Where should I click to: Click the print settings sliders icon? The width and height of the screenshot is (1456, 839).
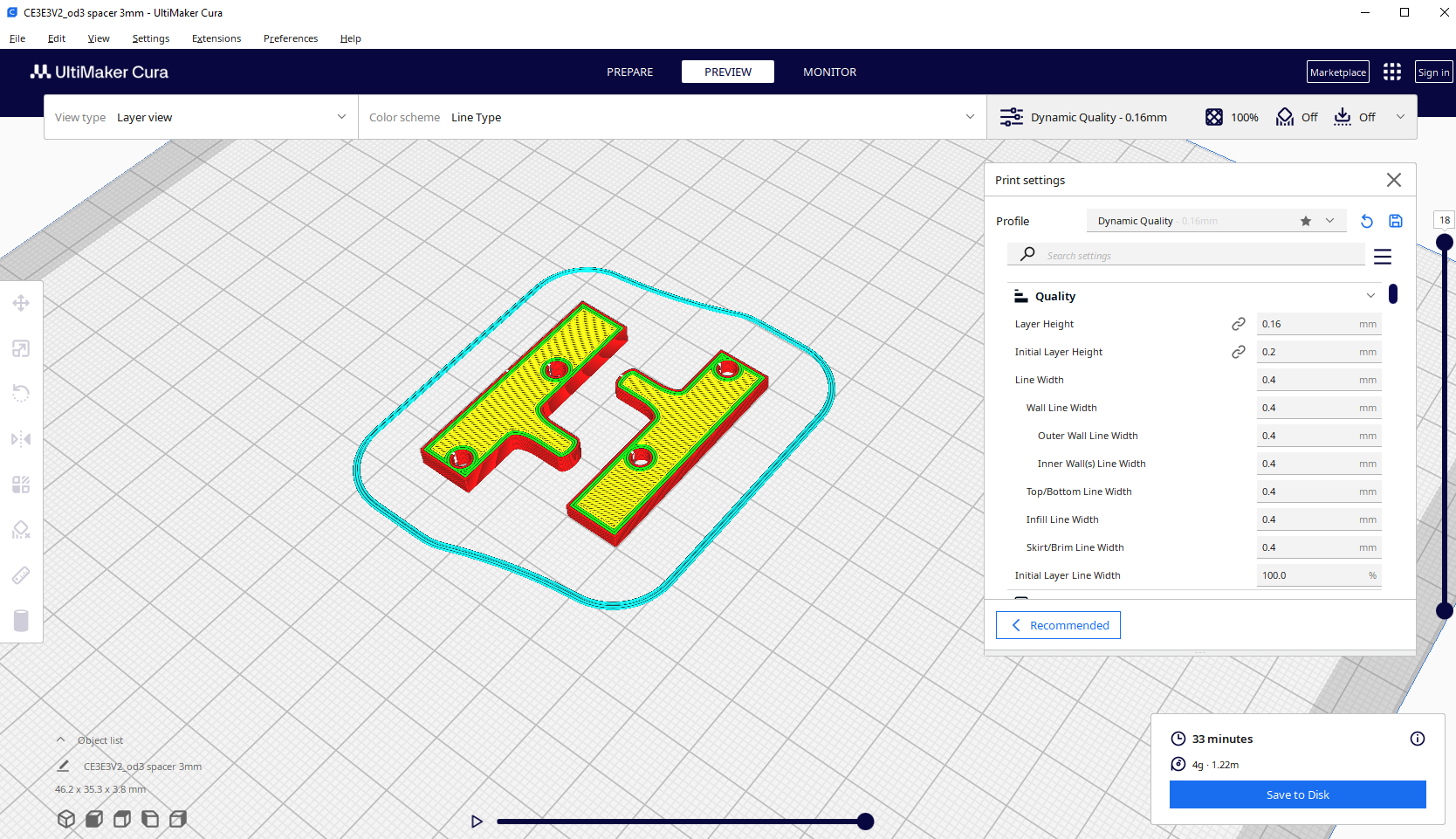pyautogui.click(x=1011, y=117)
